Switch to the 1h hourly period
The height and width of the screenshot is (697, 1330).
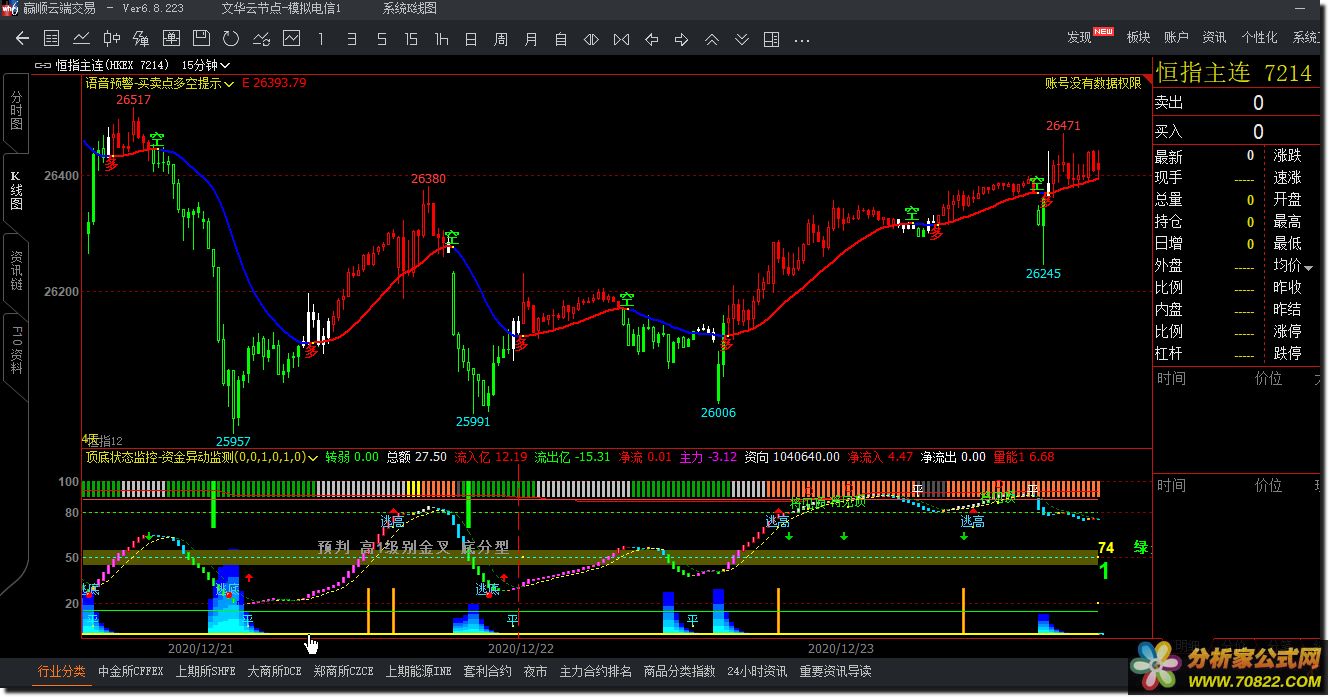(441, 39)
